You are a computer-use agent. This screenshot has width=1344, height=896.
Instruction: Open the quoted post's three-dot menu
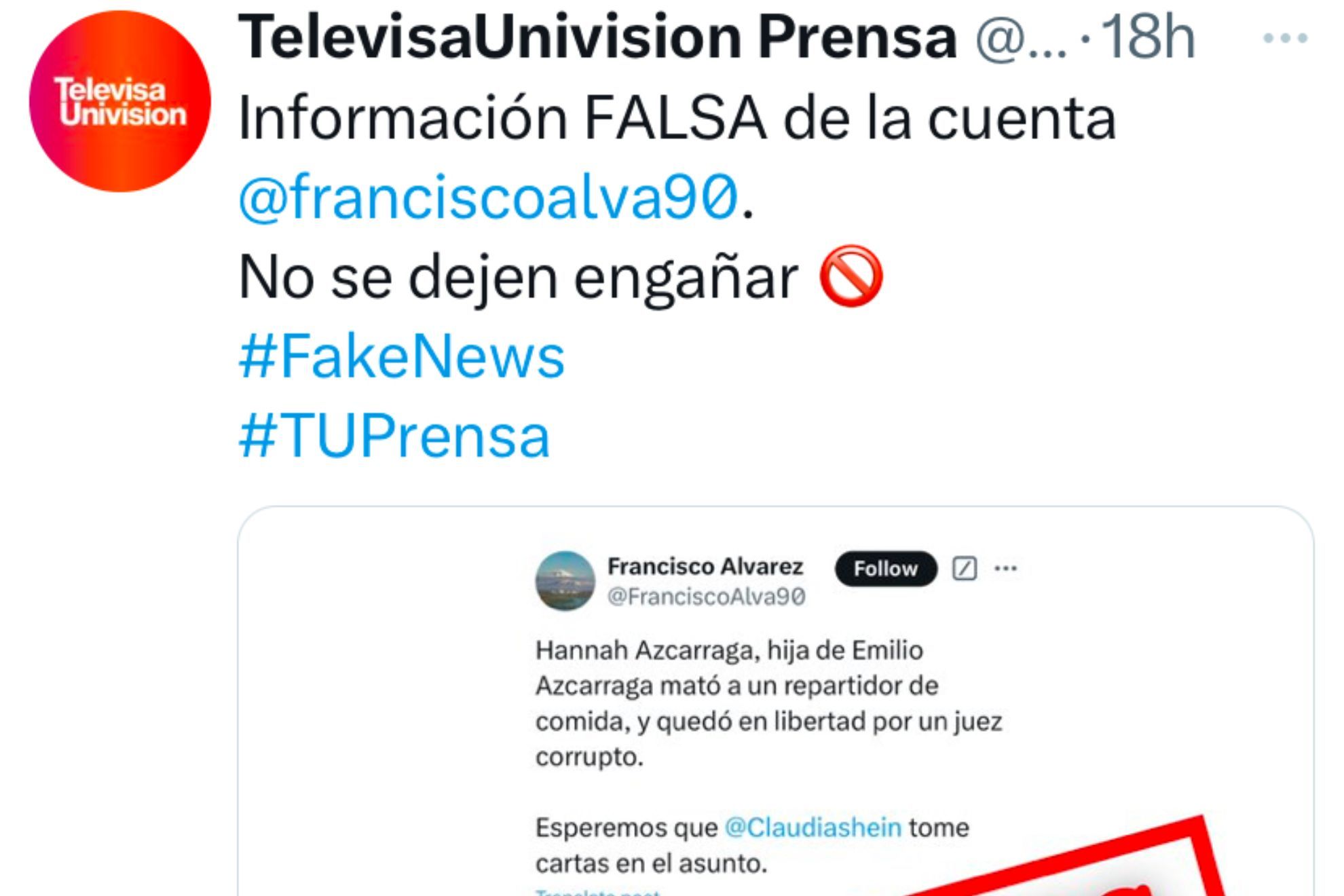coord(1005,568)
